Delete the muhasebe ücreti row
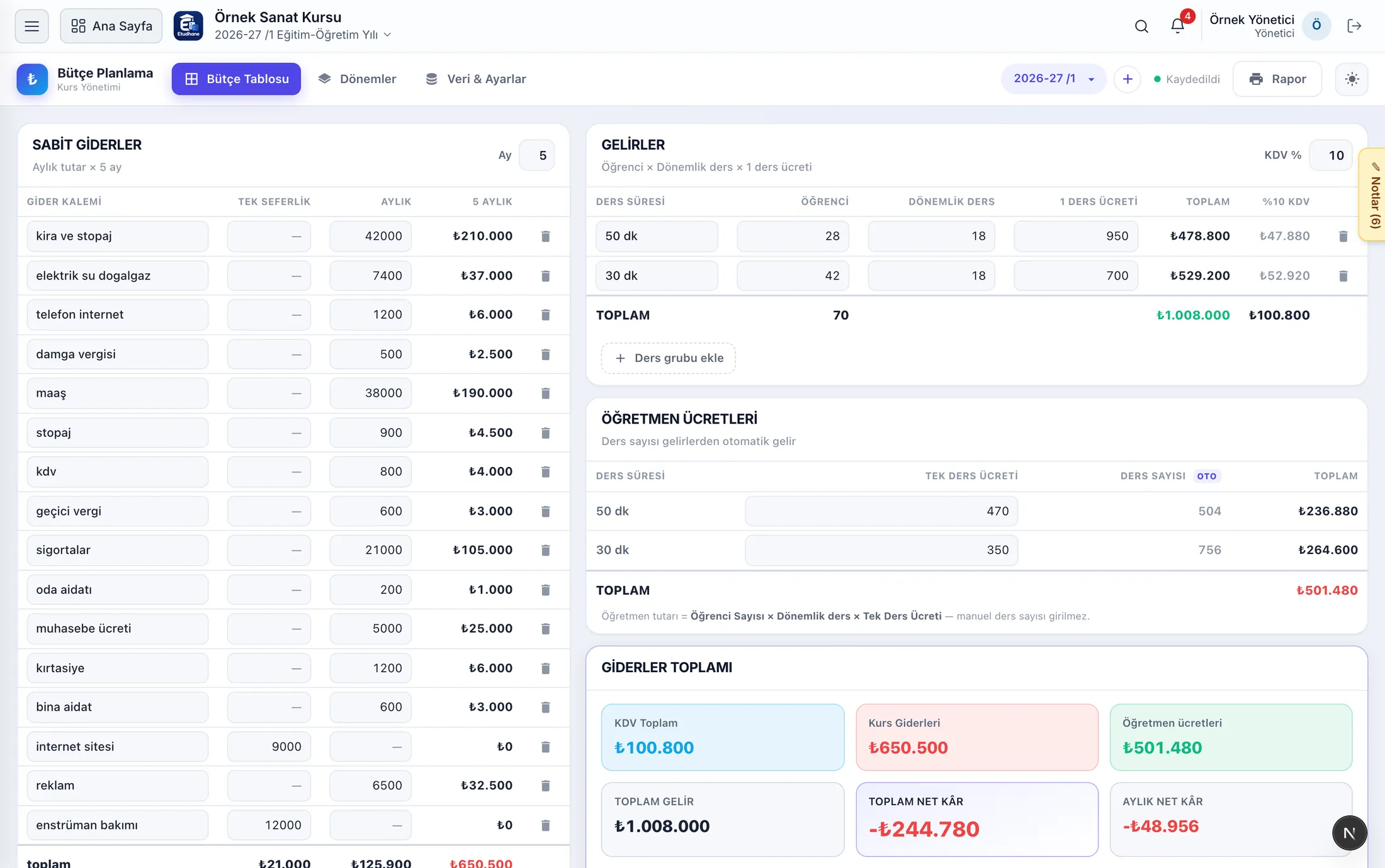This screenshot has width=1385, height=868. tap(545, 629)
